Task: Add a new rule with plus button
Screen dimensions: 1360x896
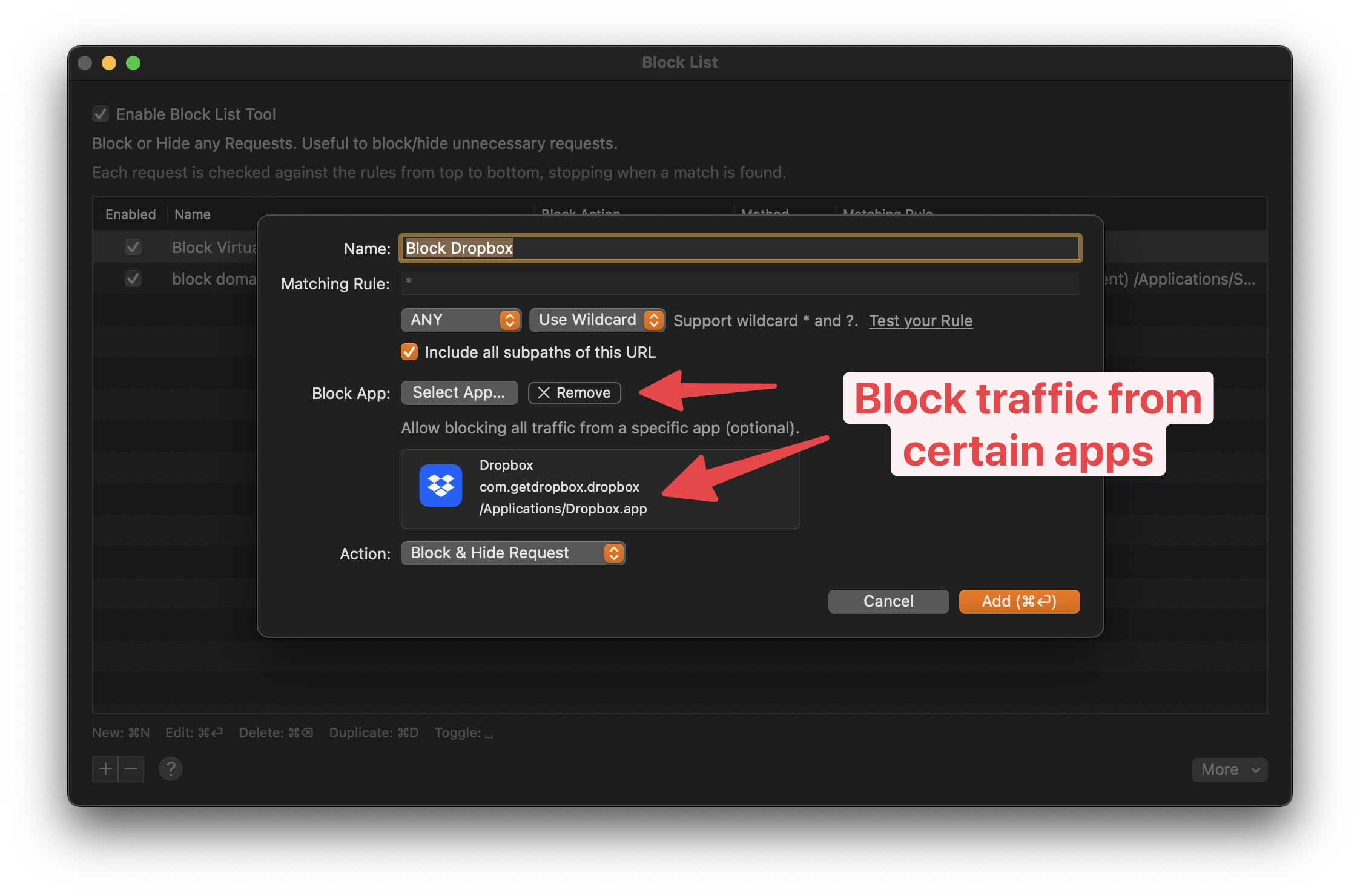Action: tap(105, 769)
